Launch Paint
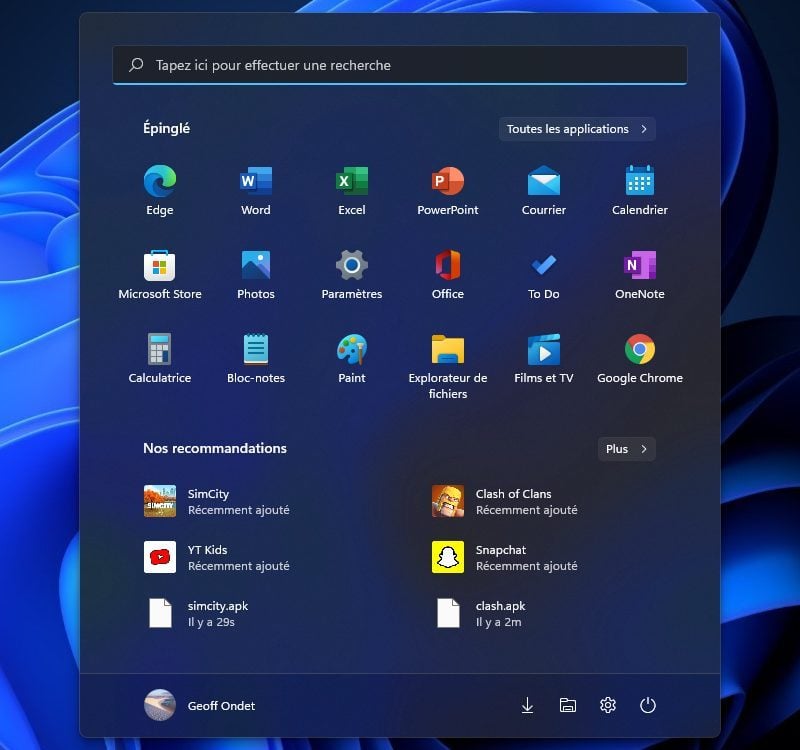Image resolution: width=800 pixels, height=750 pixels. click(x=352, y=359)
